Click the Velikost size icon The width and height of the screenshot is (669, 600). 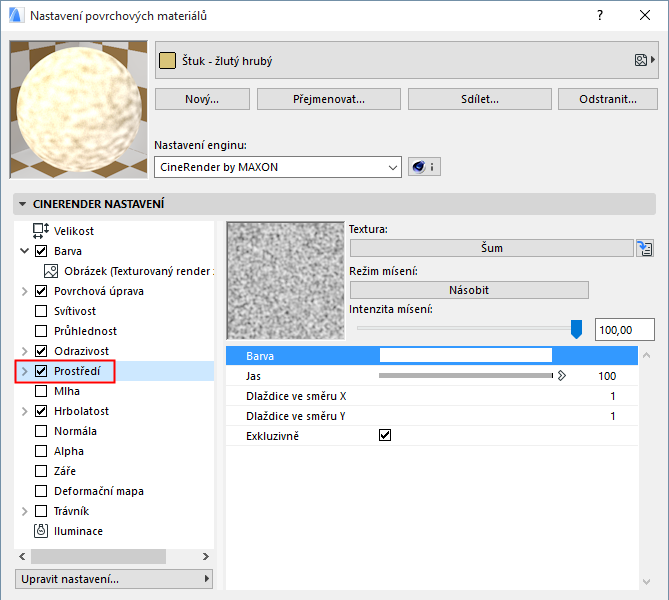[41, 231]
